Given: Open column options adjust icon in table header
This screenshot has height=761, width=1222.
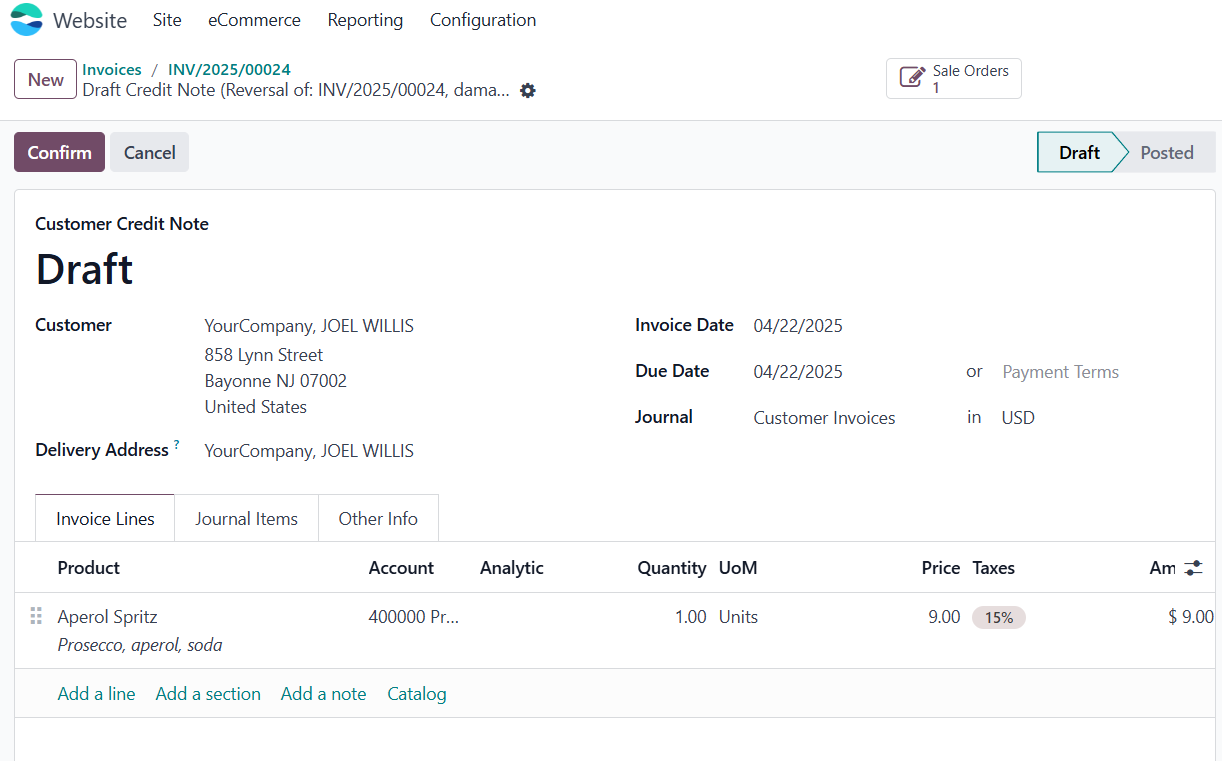Looking at the screenshot, I should [x=1193, y=568].
